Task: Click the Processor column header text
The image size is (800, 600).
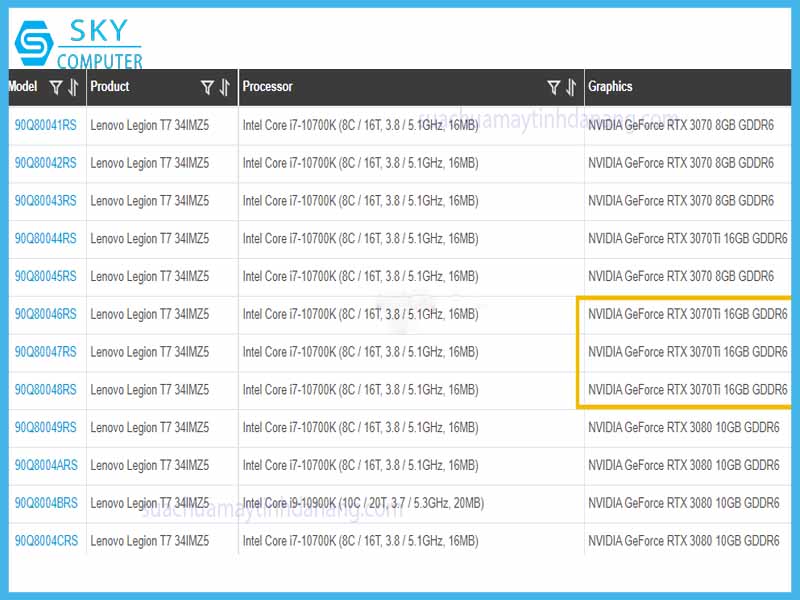Action: click(267, 87)
